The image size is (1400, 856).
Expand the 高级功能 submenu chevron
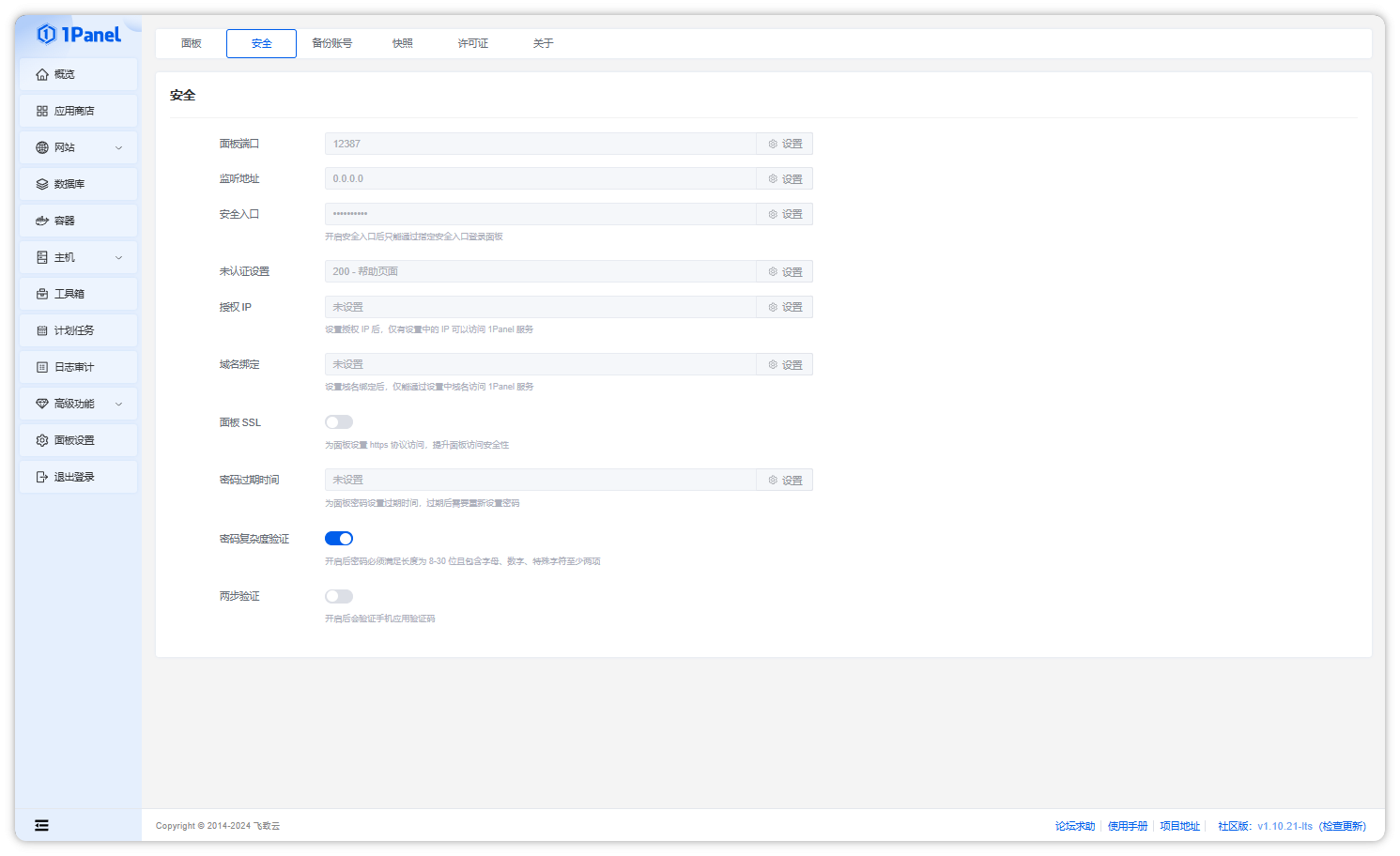pos(119,404)
